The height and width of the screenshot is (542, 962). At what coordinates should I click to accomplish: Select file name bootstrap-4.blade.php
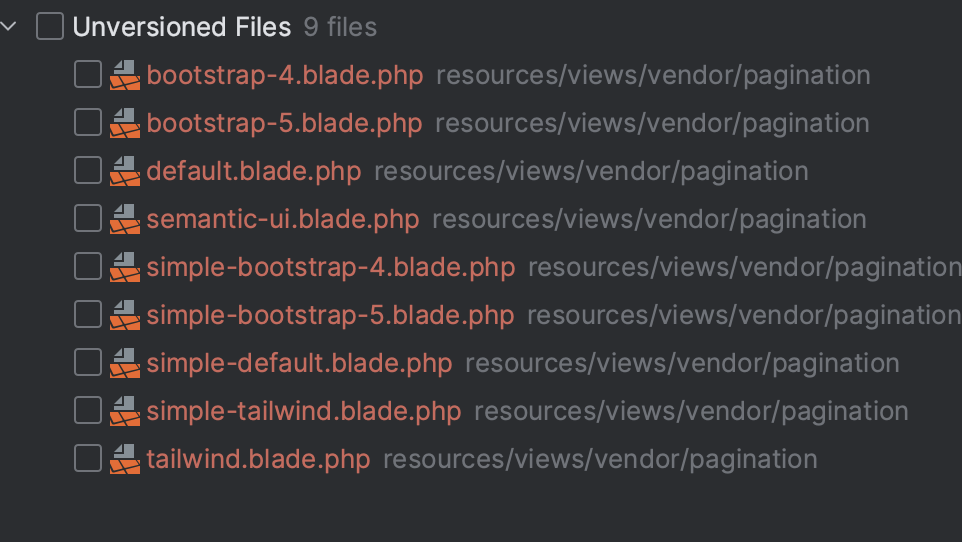285,75
